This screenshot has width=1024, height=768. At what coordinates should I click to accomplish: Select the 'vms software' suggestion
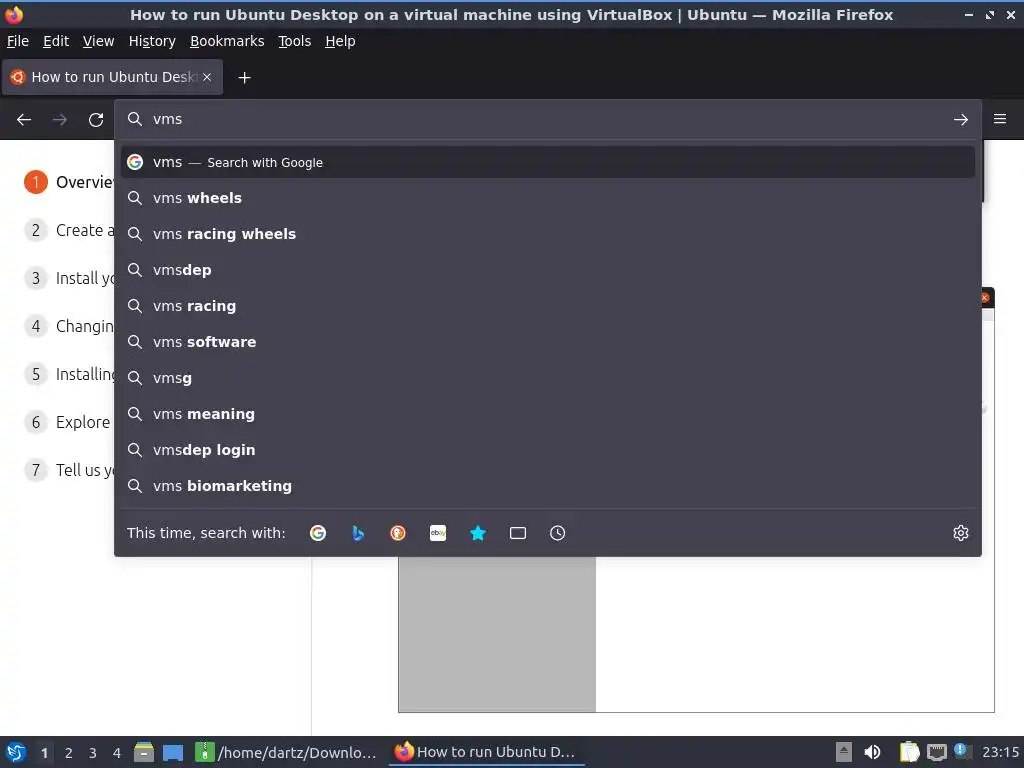pos(548,342)
